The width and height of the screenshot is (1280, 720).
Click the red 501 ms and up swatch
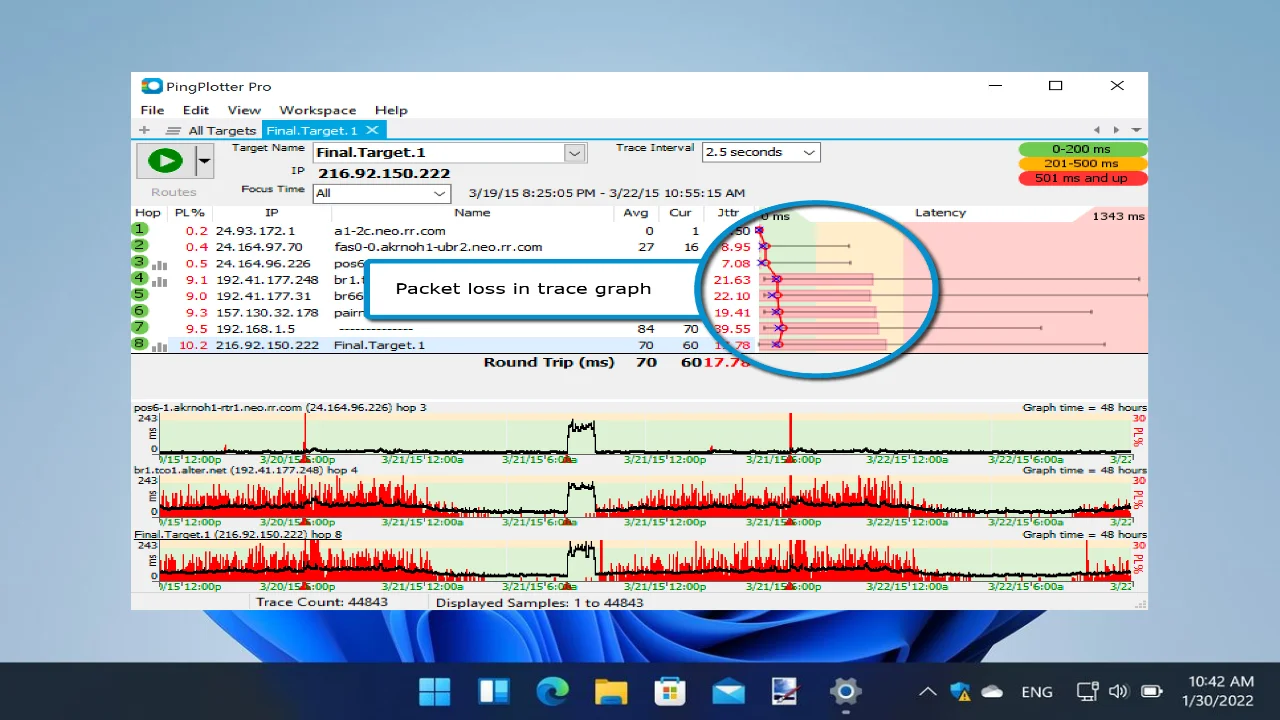1083,178
